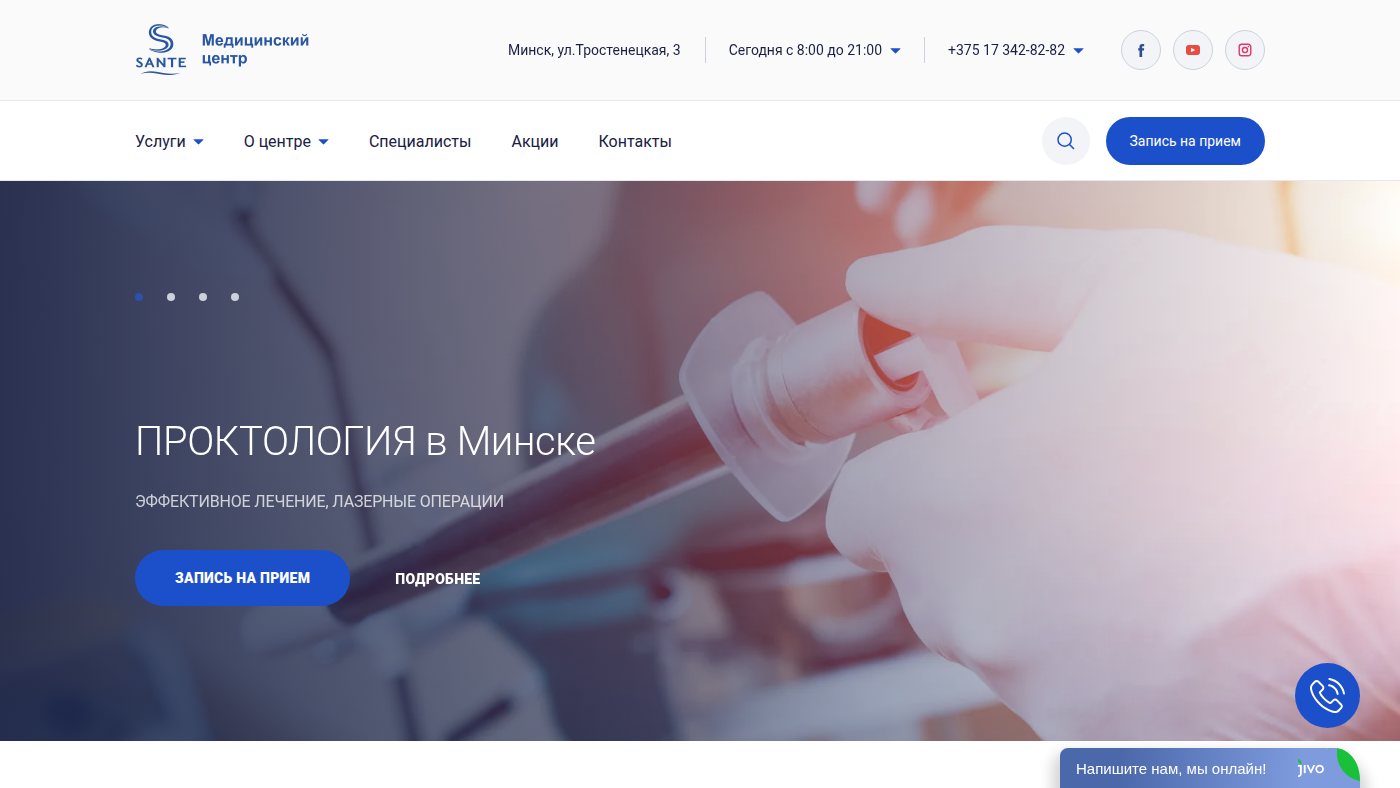This screenshot has height=788, width=1400.
Task: Click the address Минск, ул.Тростенецкая, 3
Action: point(594,50)
